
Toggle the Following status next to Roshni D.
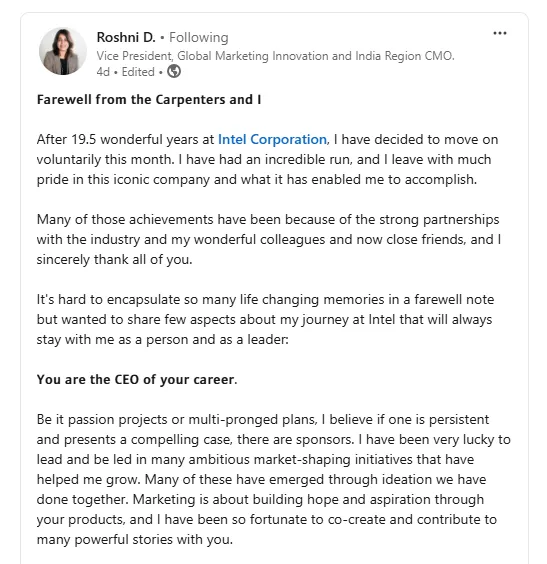199,37
